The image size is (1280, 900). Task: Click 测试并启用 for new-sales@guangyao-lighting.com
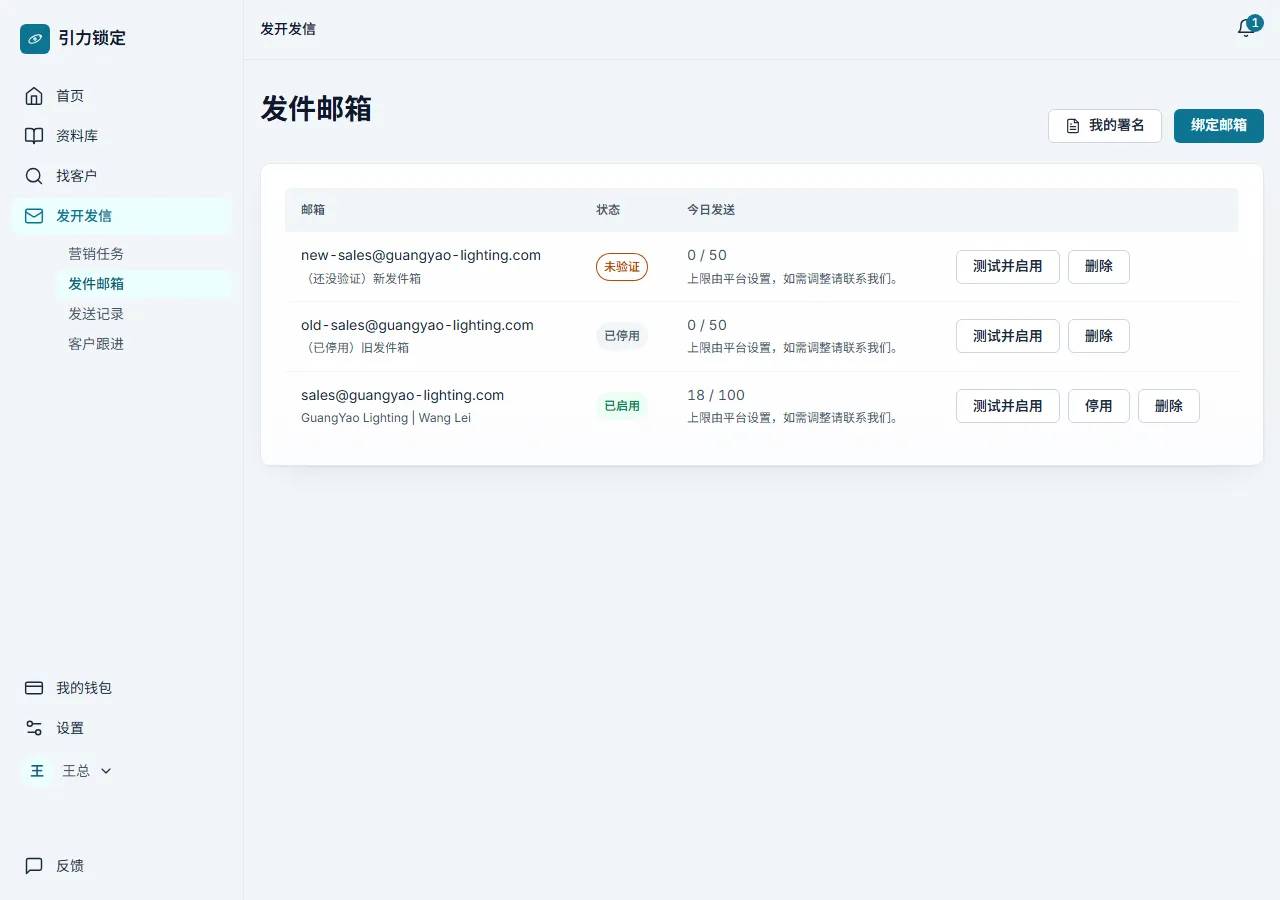[1008, 267]
